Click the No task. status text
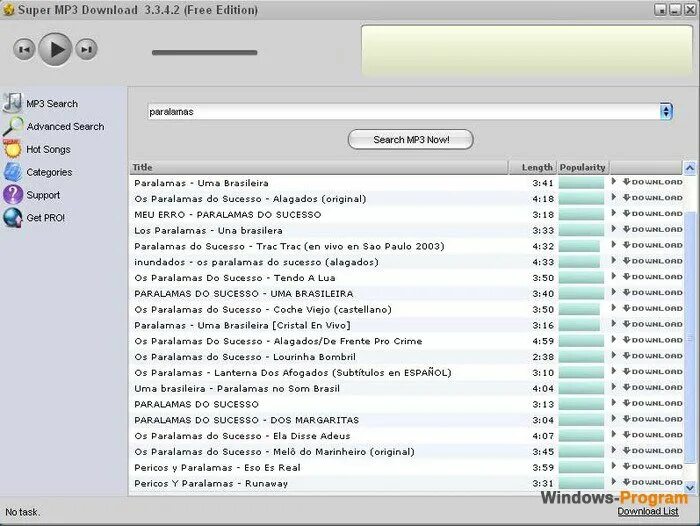 (22, 512)
